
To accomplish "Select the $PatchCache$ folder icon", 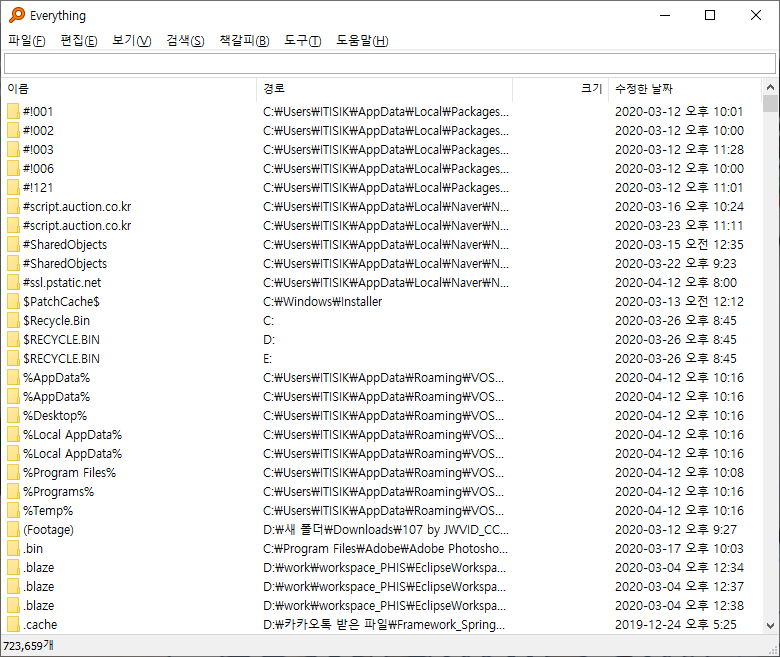I will pos(13,301).
